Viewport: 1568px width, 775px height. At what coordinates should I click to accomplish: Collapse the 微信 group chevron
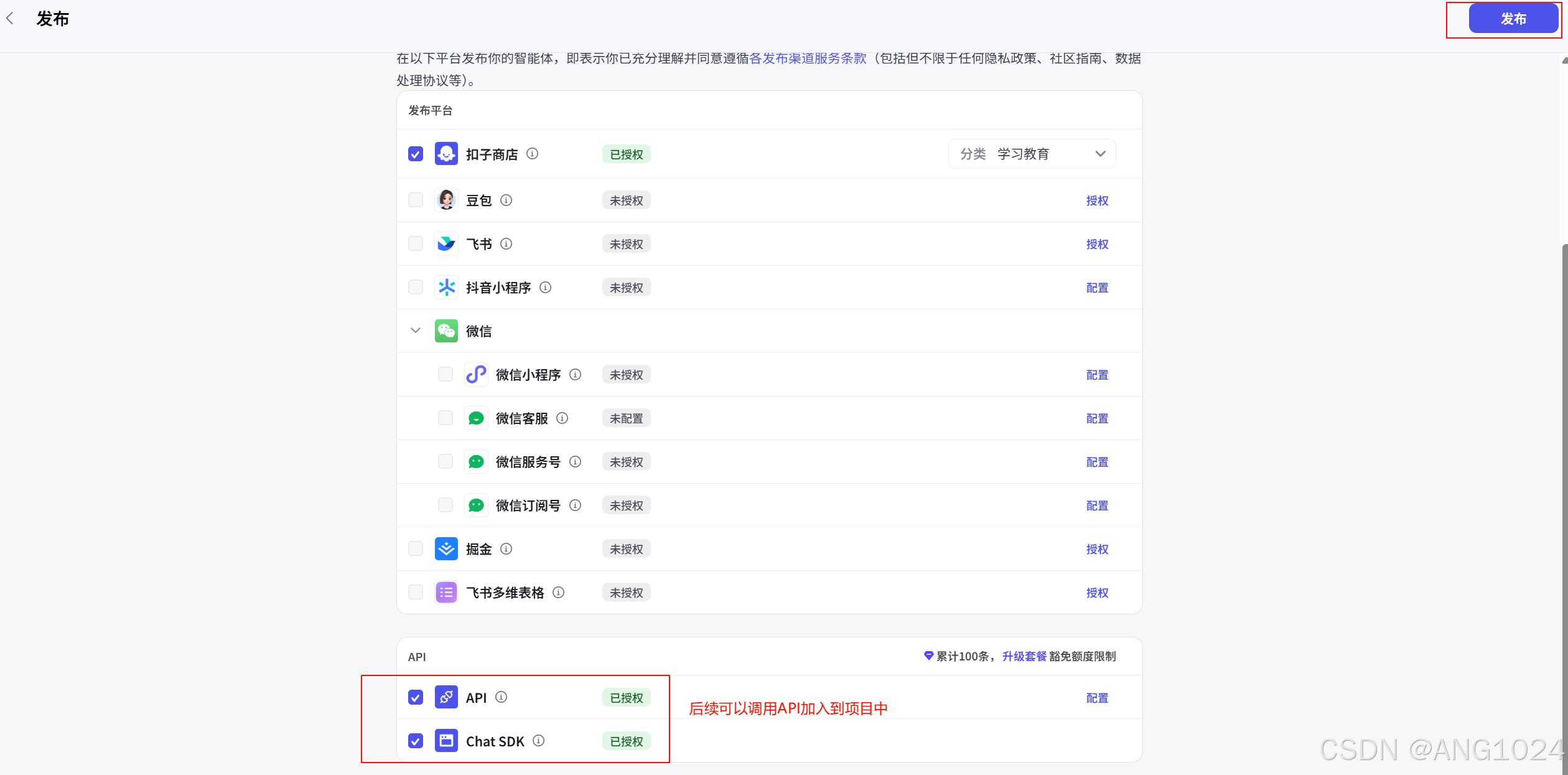[416, 331]
